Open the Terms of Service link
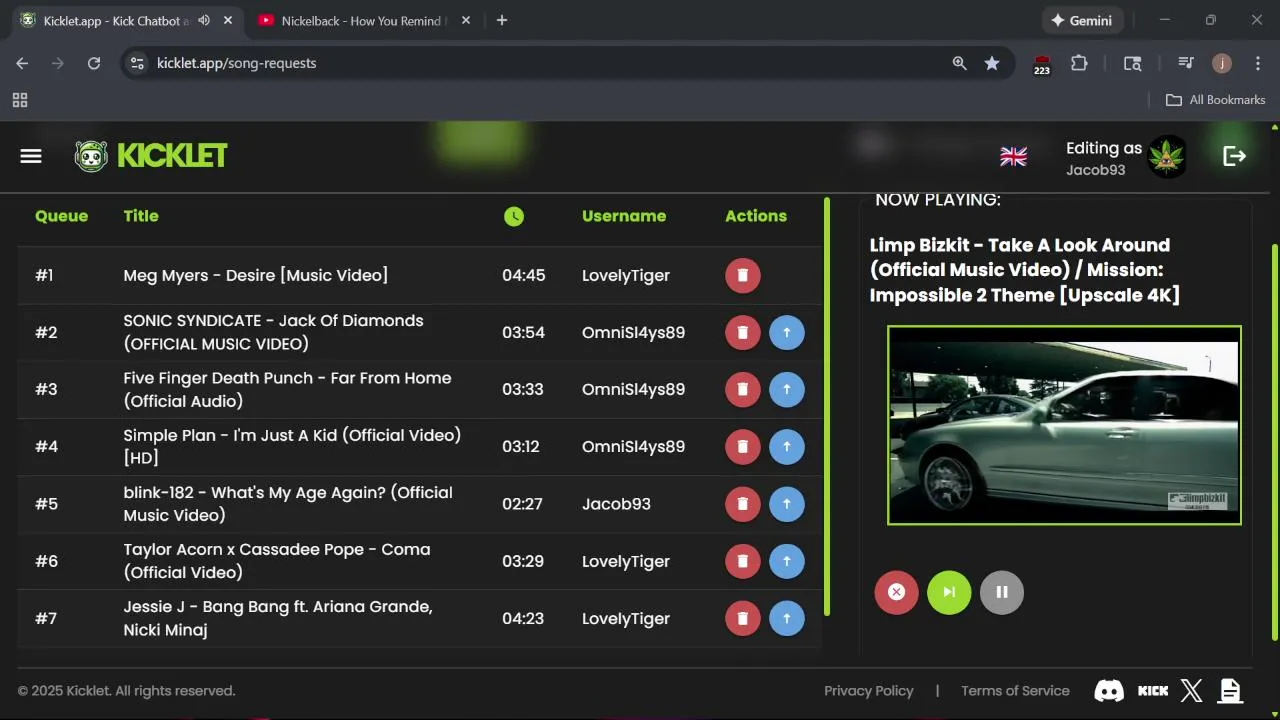 point(1015,691)
